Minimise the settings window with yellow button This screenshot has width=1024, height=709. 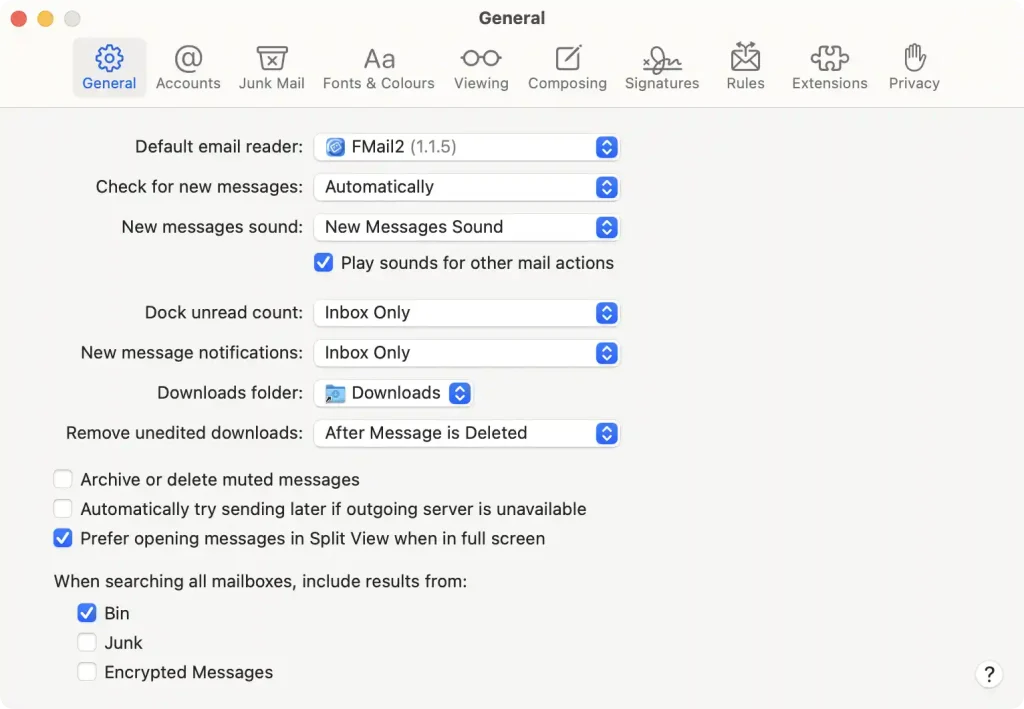pyautogui.click(x=46, y=19)
